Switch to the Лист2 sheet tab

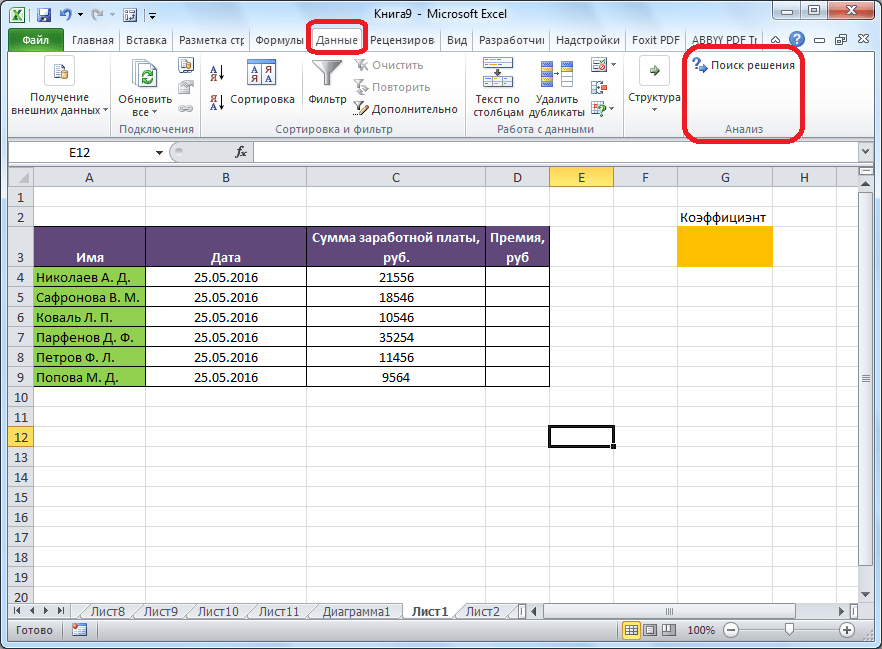[x=482, y=611]
